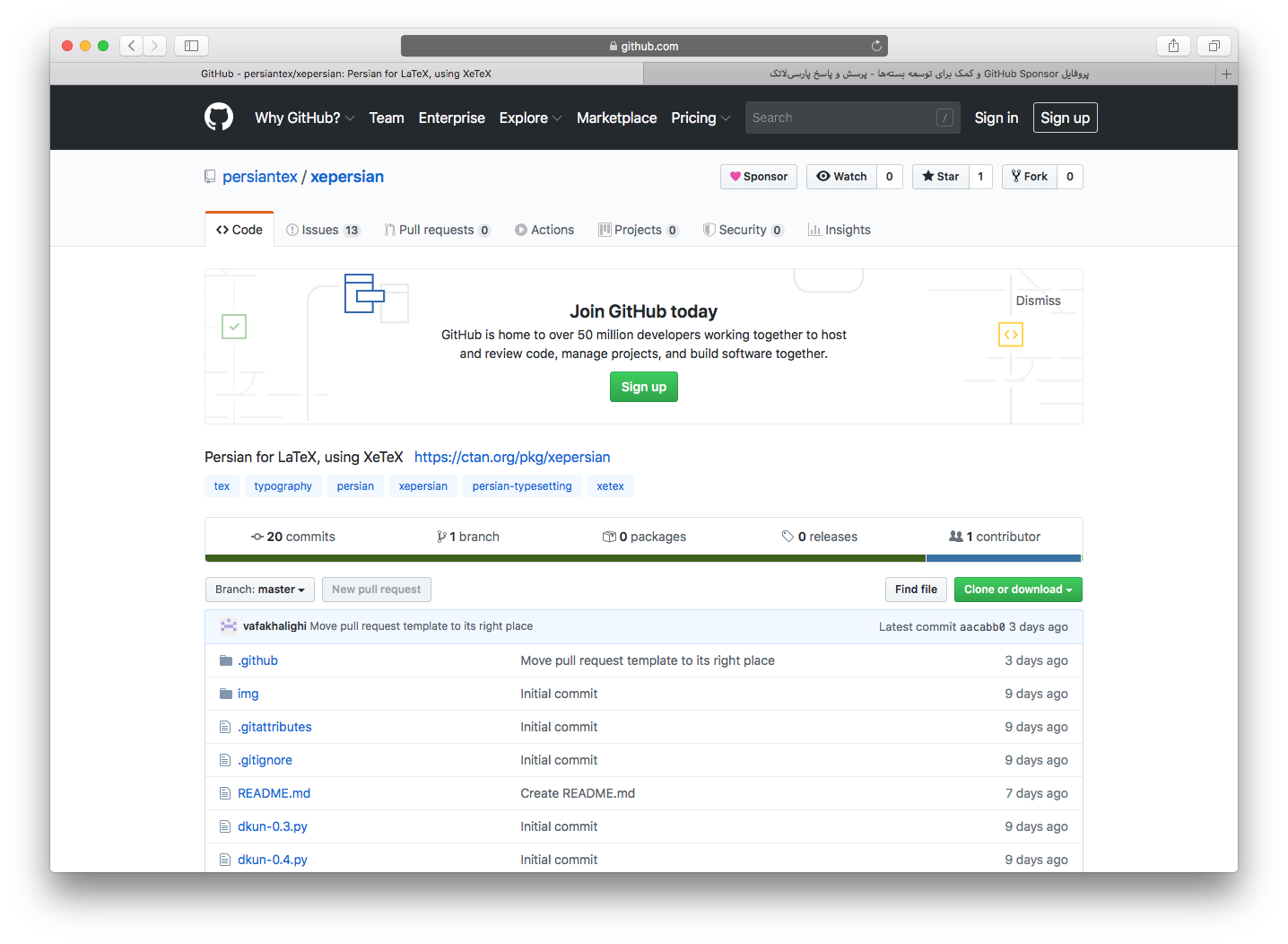Fork the xepersian repository
The image size is (1288, 944).
(x=1030, y=177)
